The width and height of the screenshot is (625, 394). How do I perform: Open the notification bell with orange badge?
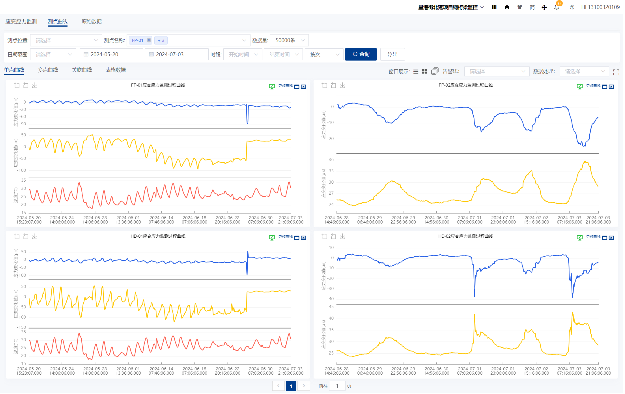[x=558, y=7]
